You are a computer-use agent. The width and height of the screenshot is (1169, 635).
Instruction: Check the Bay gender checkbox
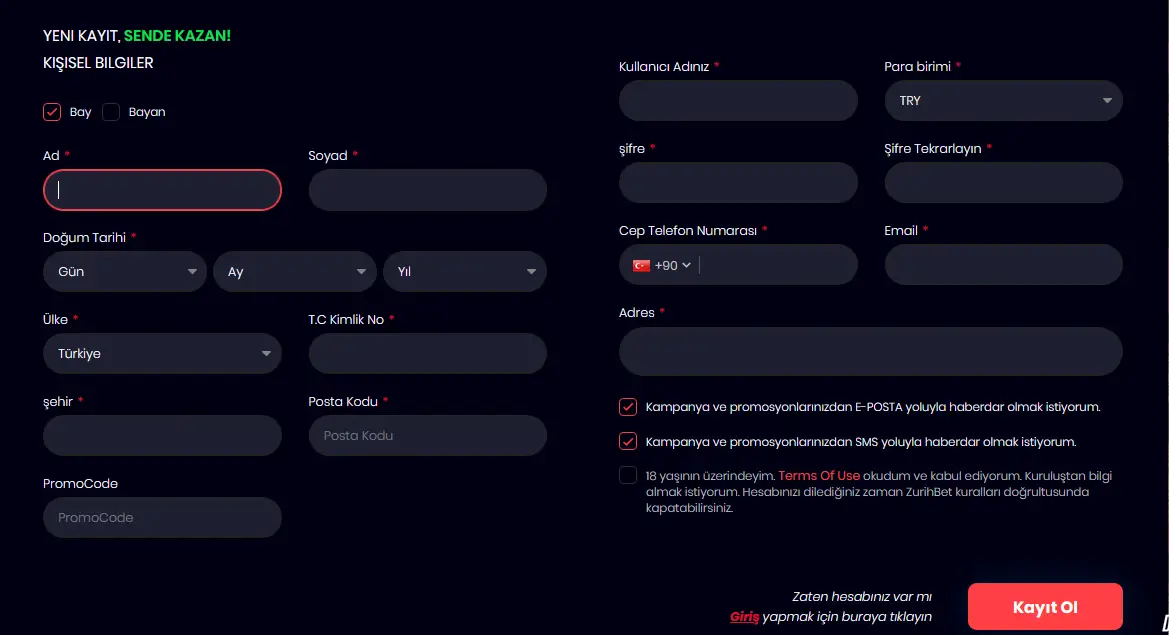tap(52, 112)
